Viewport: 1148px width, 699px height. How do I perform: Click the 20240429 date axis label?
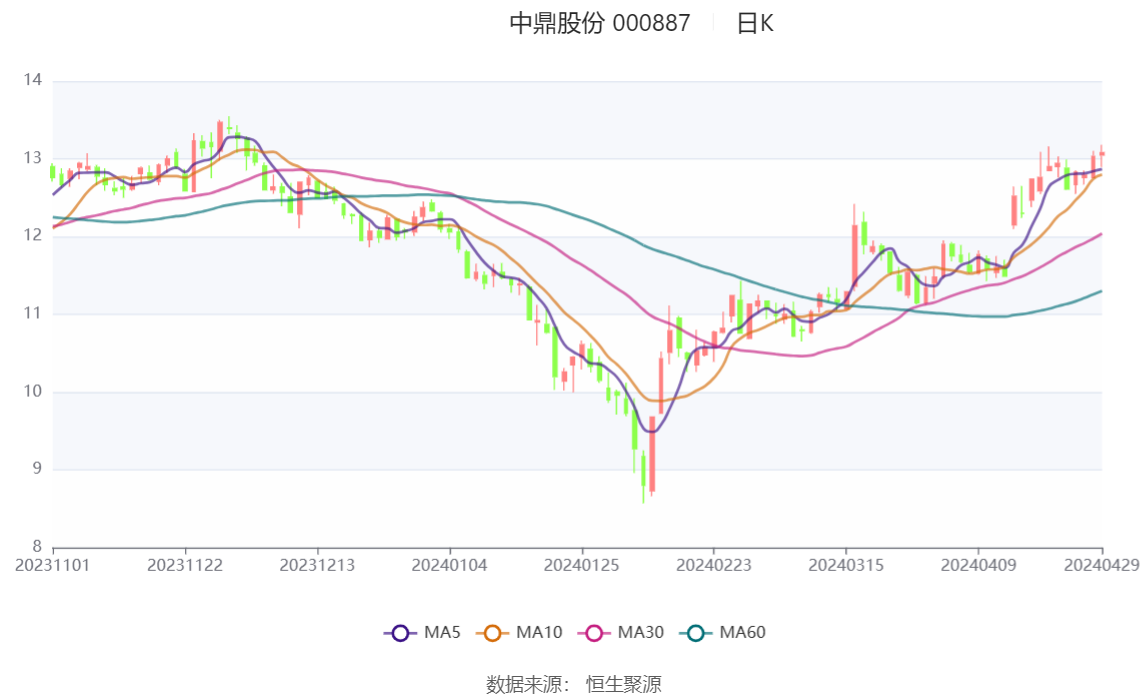[x=1101, y=566]
